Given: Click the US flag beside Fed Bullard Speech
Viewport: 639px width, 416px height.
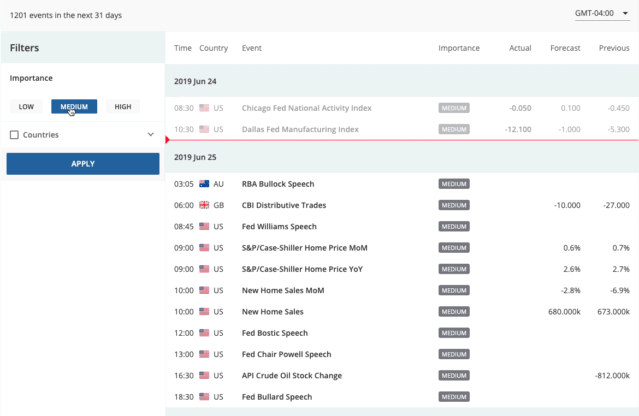Looking at the screenshot, I should [x=205, y=397].
